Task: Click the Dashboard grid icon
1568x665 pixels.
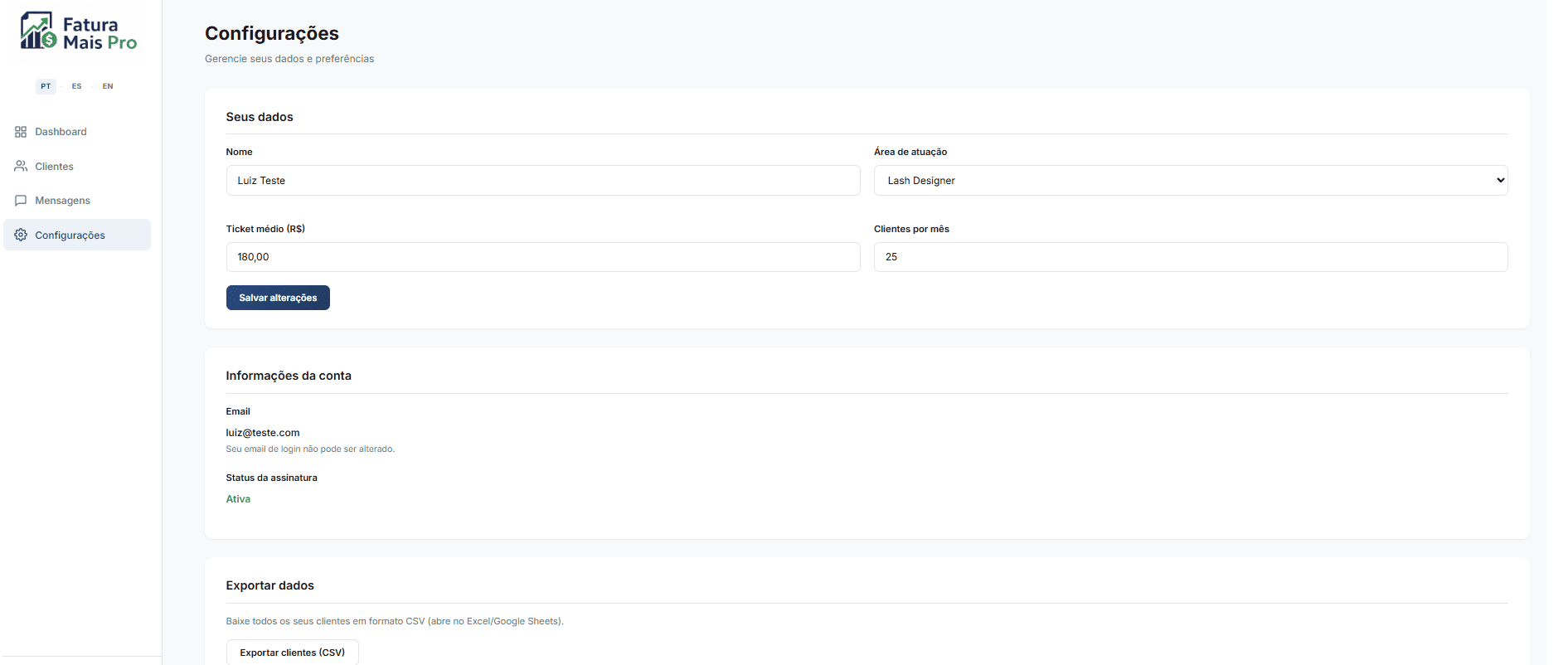Action: (21, 132)
